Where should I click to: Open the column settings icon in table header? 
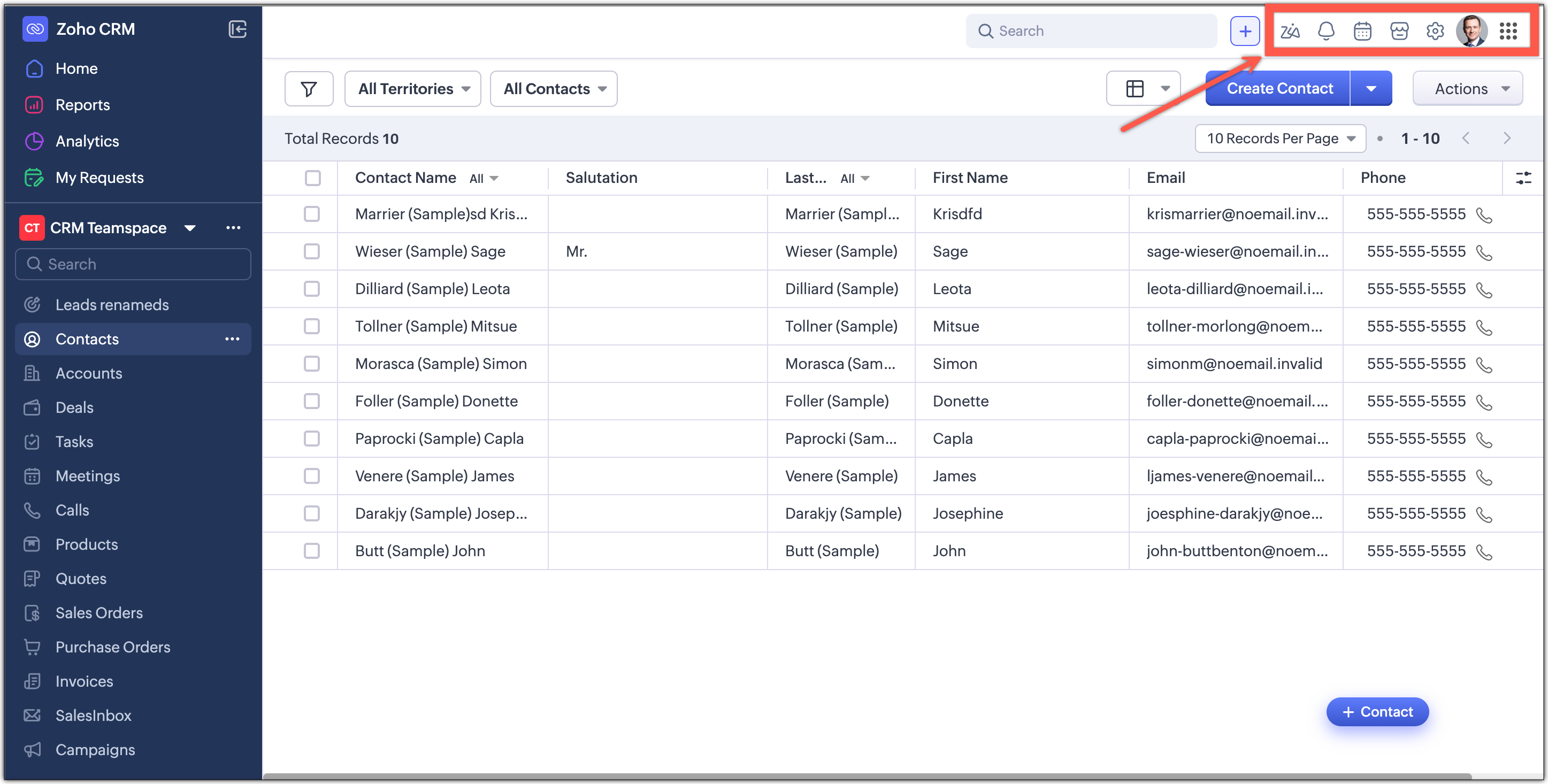point(1523,178)
